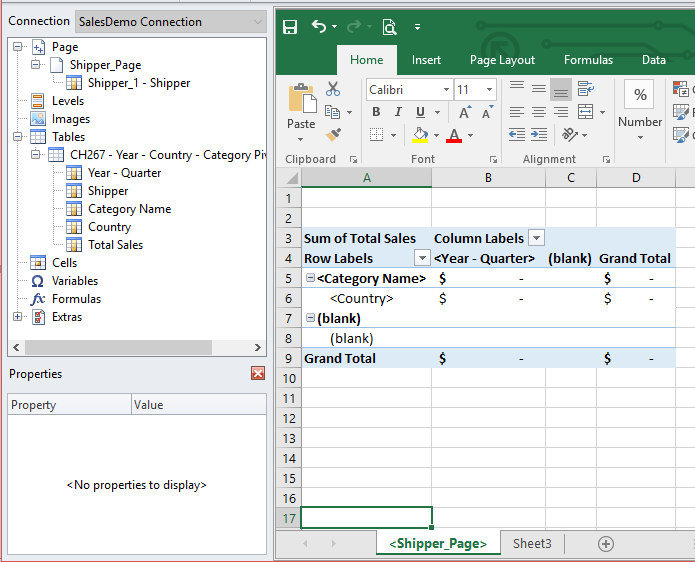This screenshot has width=695, height=562.
Task: Switch to the Sheet3 worksheet tab
Action: click(531, 543)
